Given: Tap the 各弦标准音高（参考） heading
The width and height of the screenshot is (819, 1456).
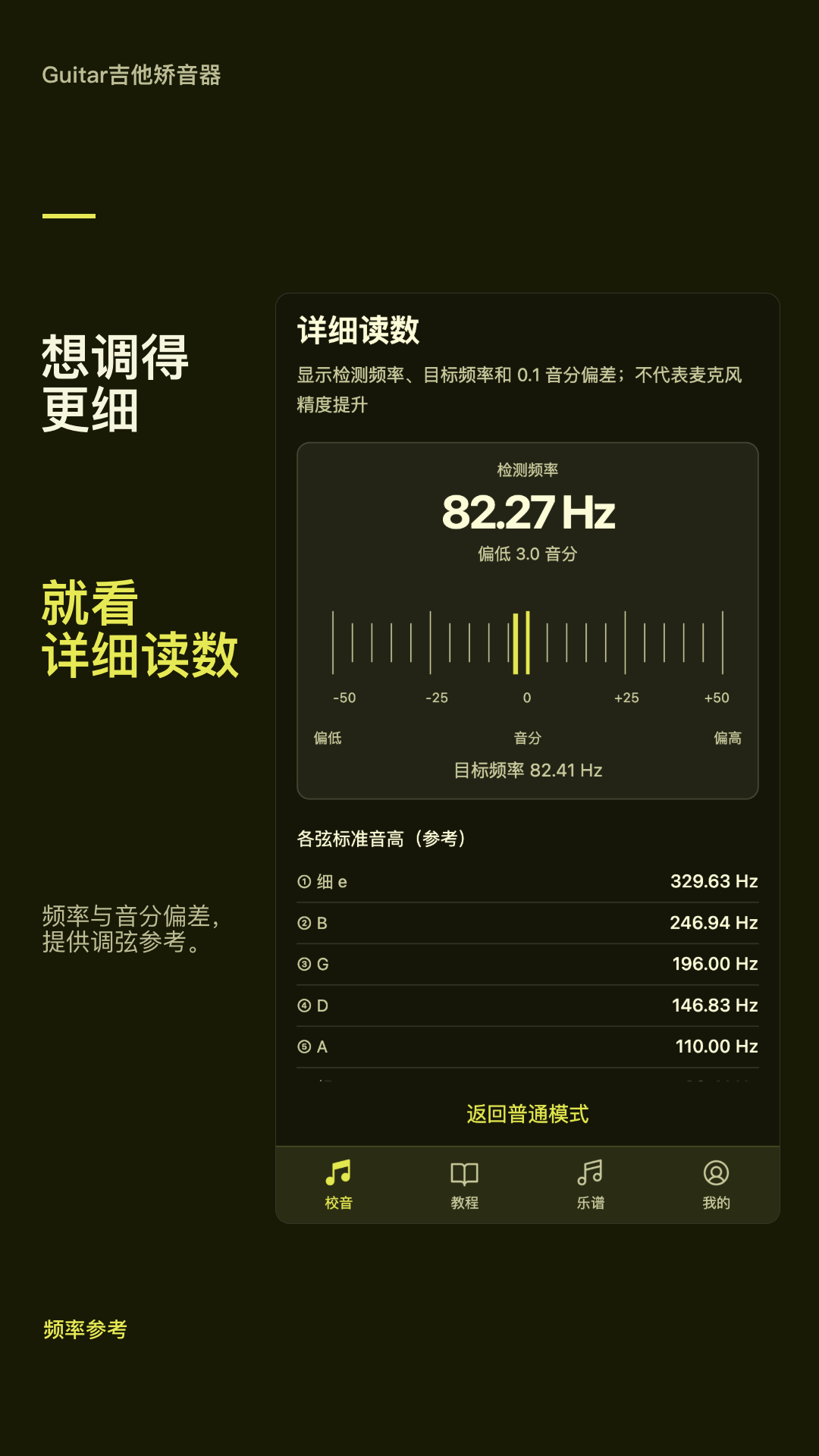Looking at the screenshot, I should 381,839.
